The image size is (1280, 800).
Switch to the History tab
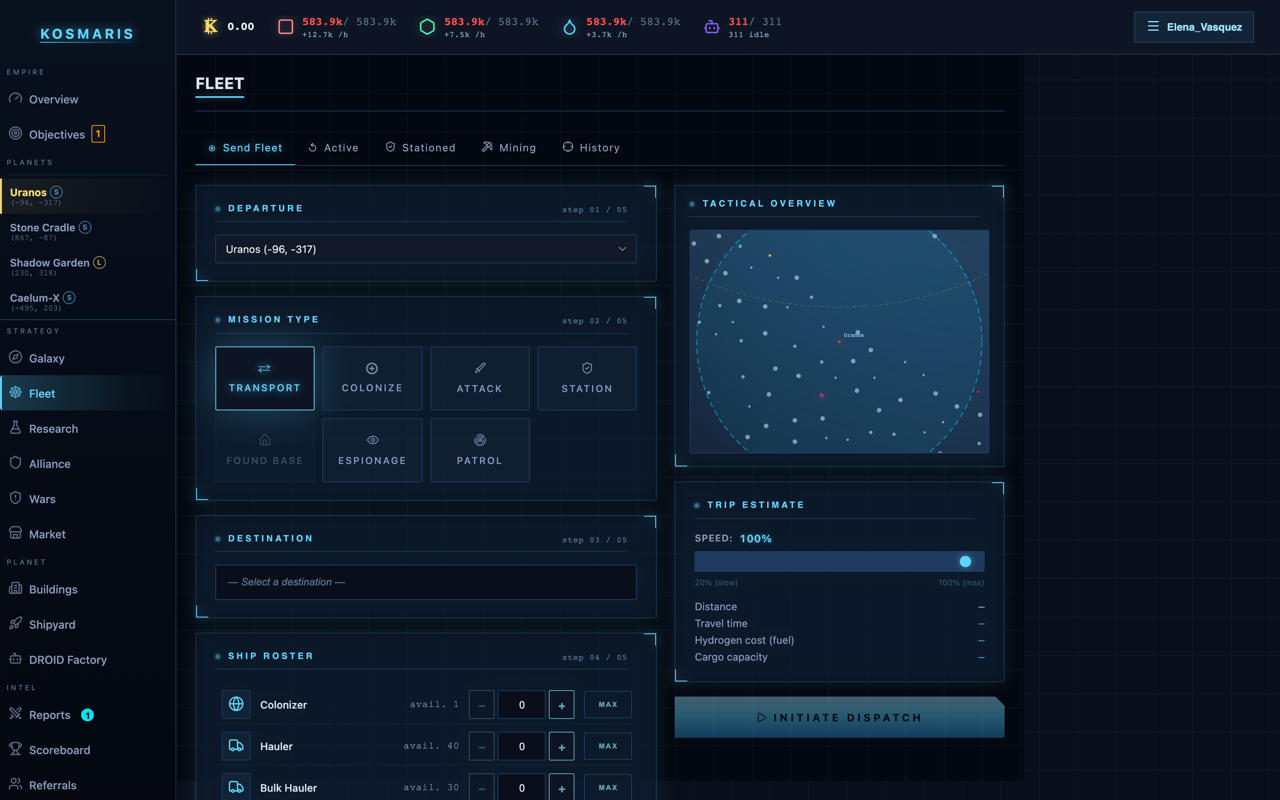591,148
